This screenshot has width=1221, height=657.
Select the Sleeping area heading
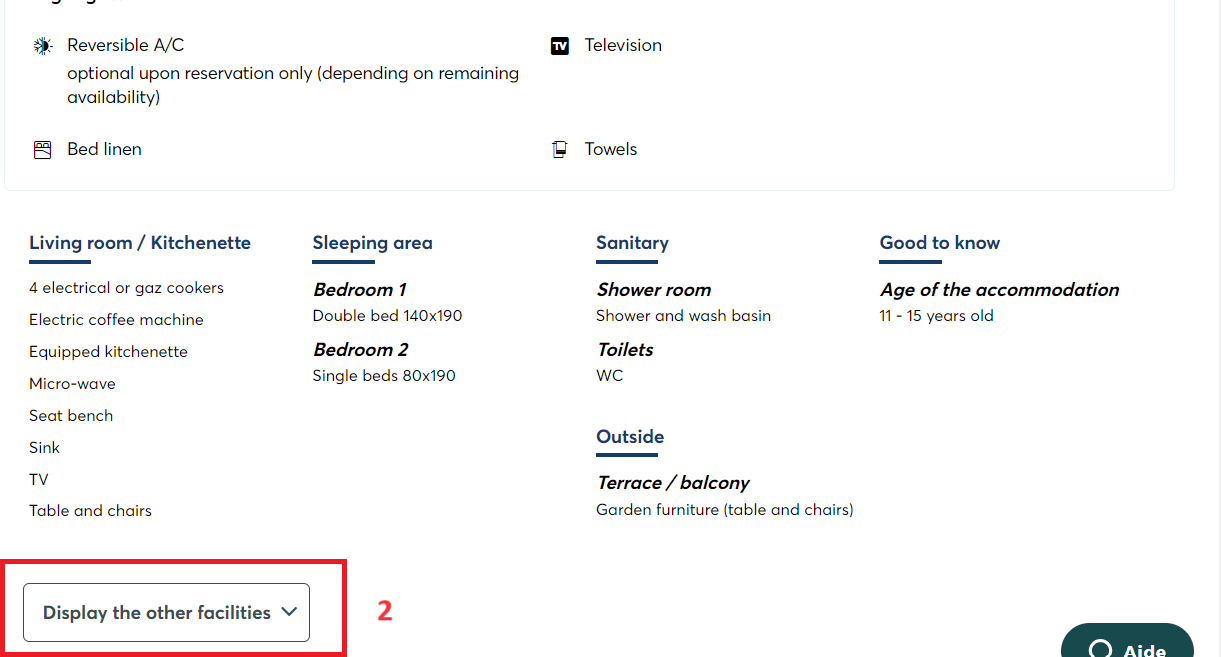pyautogui.click(x=372, y=243)
